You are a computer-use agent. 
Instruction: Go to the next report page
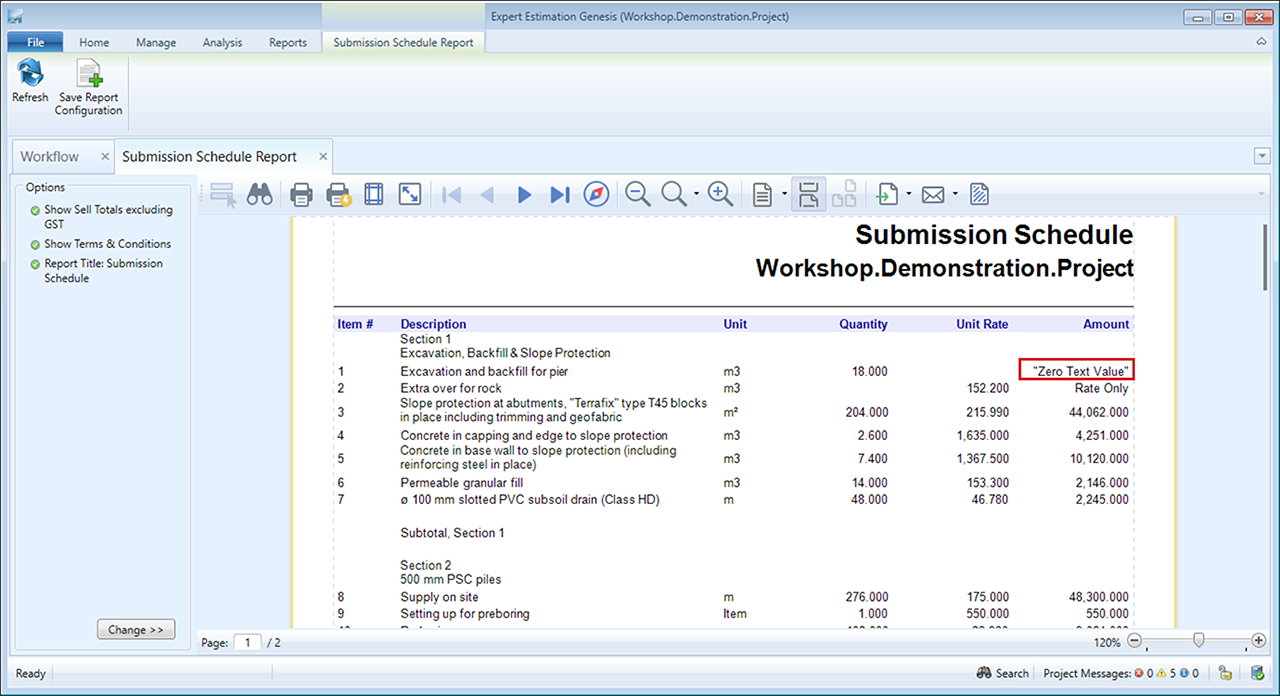[x=524, y=194]
